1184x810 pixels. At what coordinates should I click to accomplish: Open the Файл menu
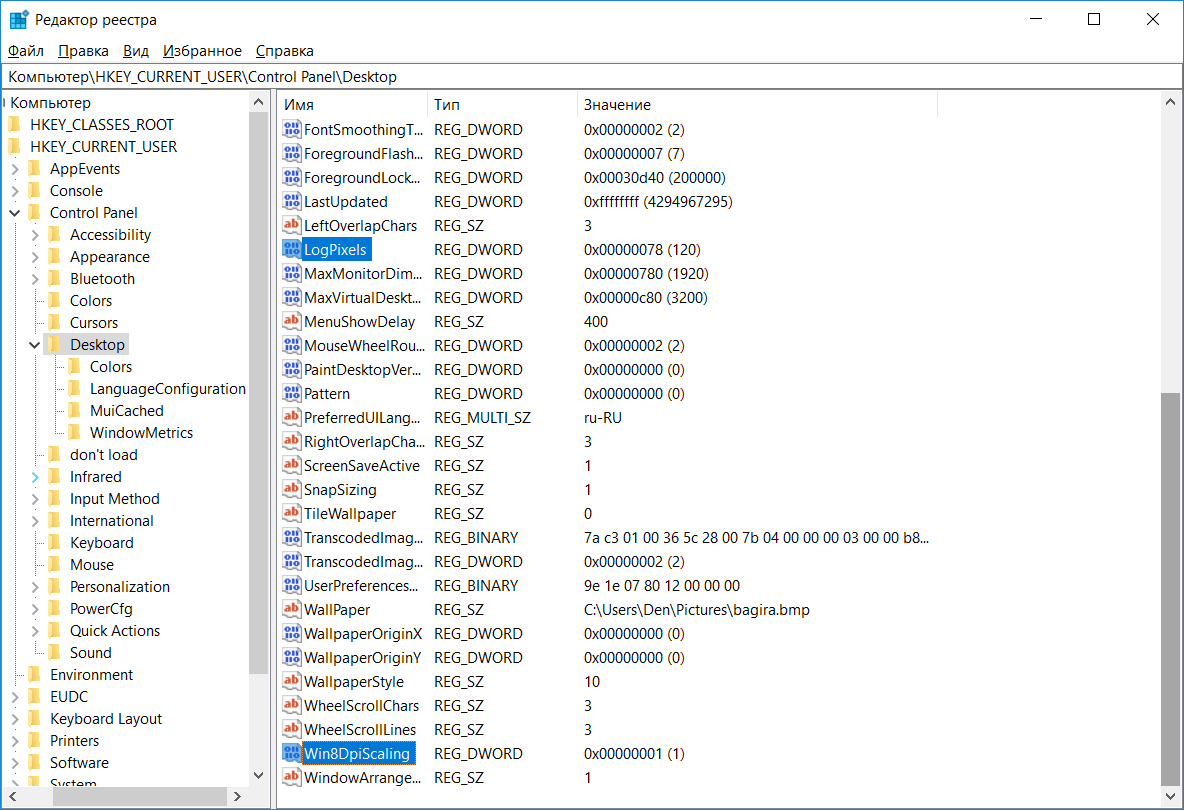tap(26, 51)
